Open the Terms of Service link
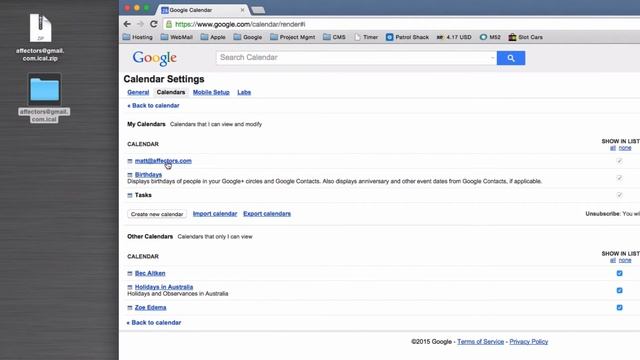Screen dimensions: 640x360 coord(480,342)
